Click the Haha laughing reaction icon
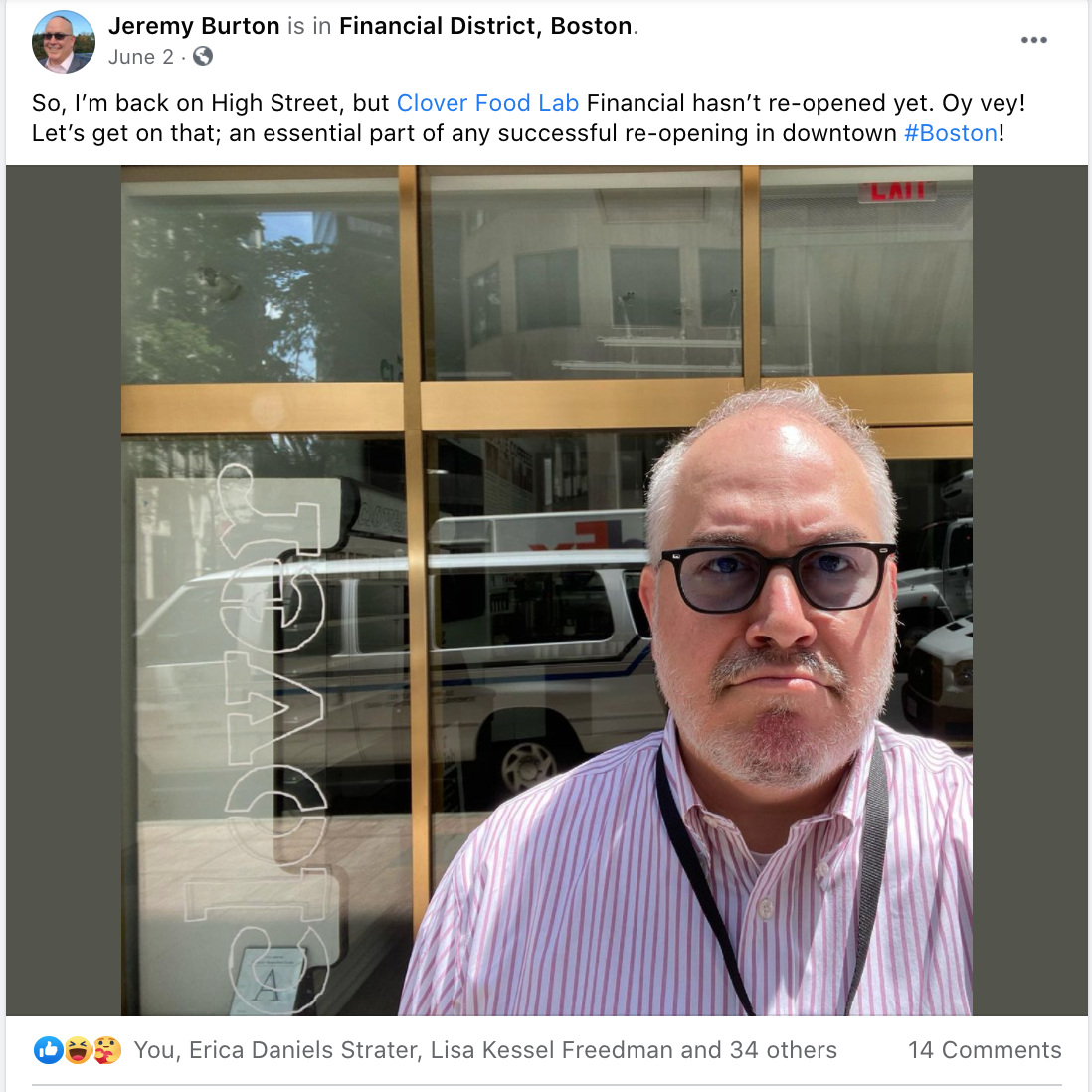The width and height of the screenshot is (1092, 1092). tap(78, 1050)
